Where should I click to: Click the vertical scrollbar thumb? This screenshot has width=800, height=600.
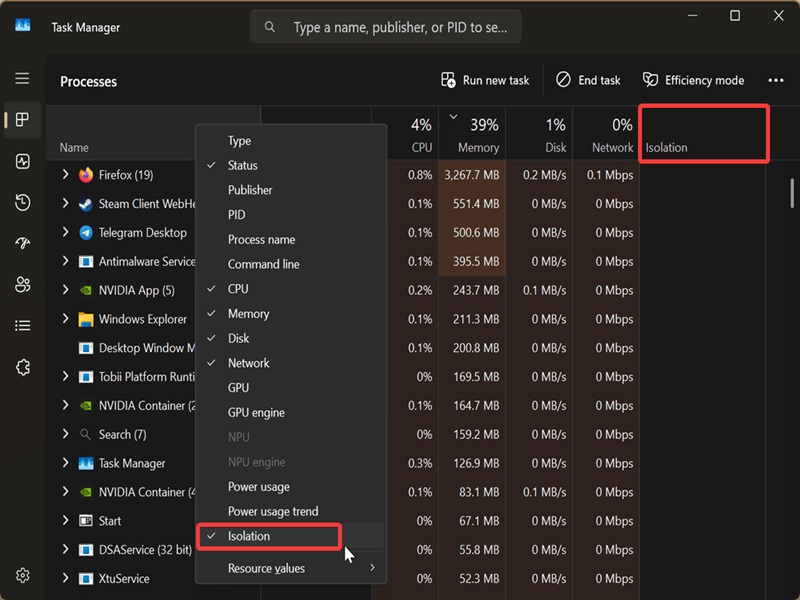pyautogui.click(x=792, y=193)
